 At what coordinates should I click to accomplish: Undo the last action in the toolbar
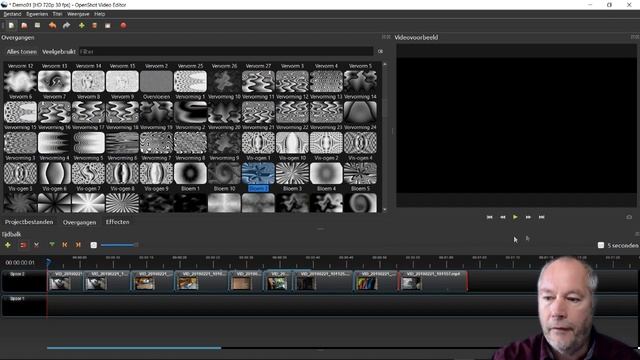point(52,25)
